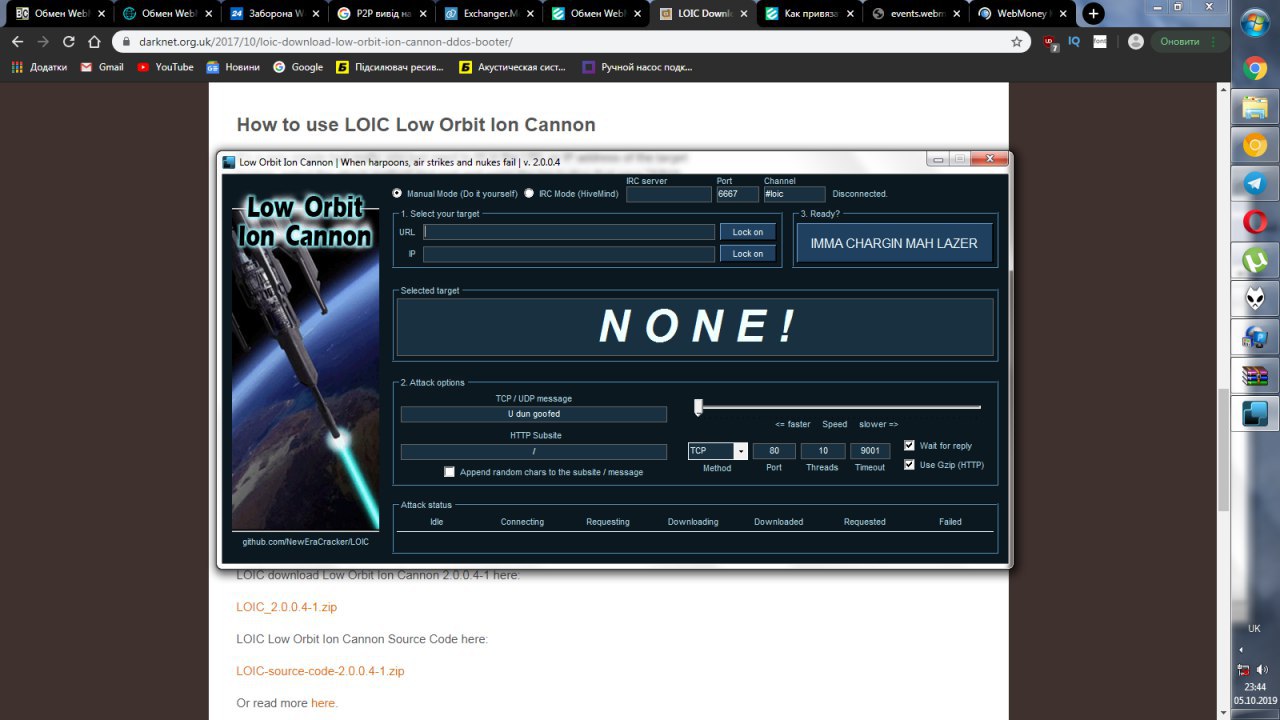This screenshot has height=720, width=1280.
Task: Click the URL target input field
Action: point(569,232)
